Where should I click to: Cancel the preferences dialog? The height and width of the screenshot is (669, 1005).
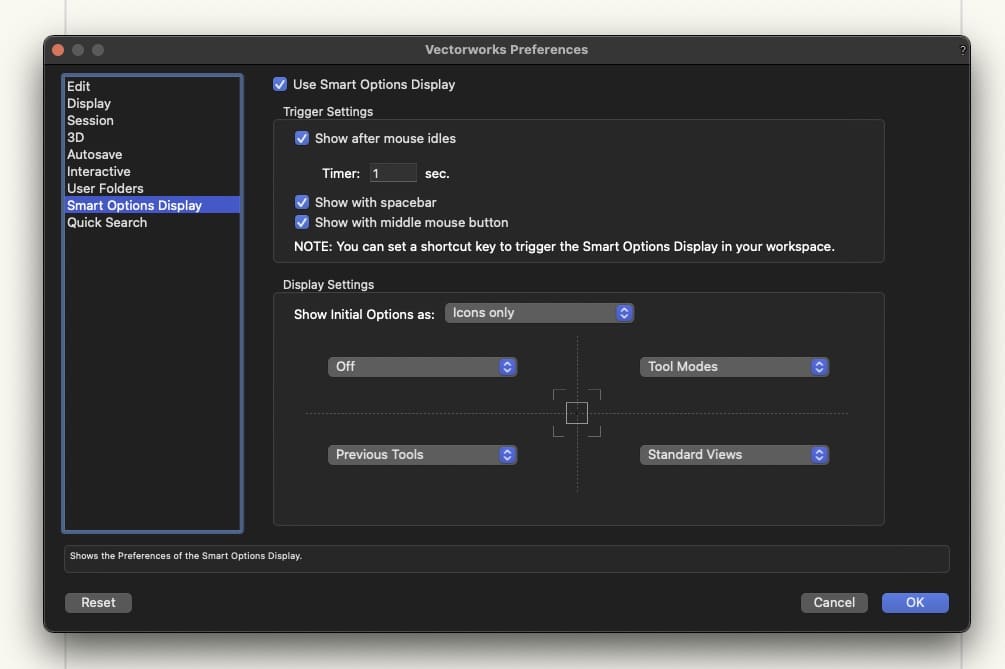tap(834, 602)
